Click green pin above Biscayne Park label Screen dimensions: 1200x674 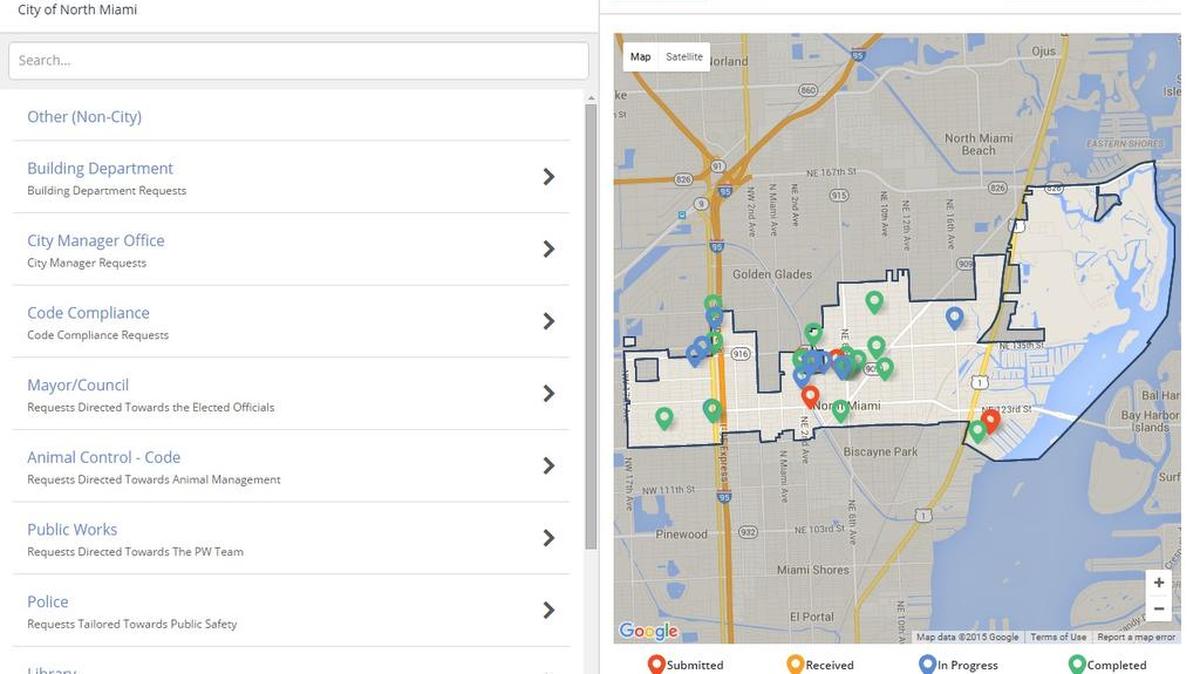click(841, 410)
